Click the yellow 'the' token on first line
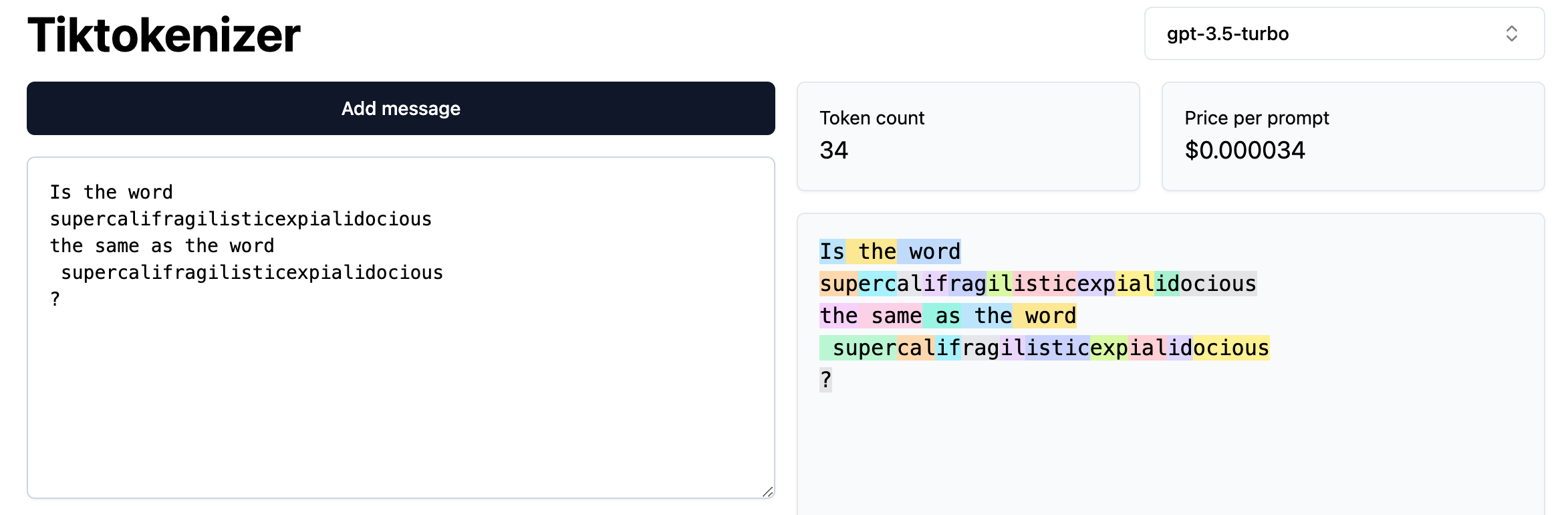1568x515 pixels. click(x=871, y=251)
